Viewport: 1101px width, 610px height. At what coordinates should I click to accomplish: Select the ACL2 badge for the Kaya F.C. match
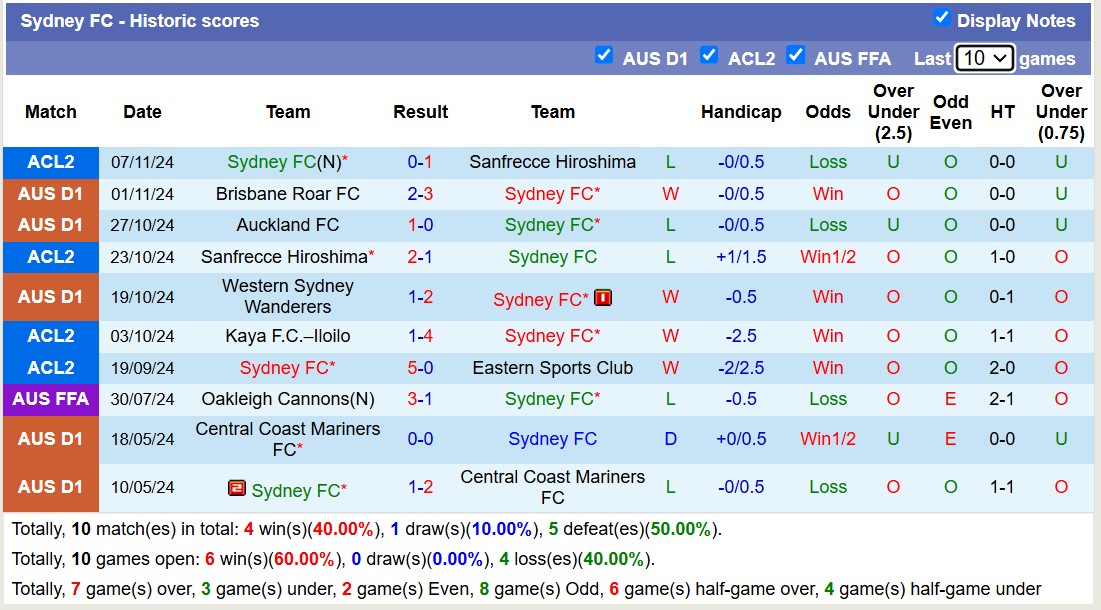click(x=50, y=336)
